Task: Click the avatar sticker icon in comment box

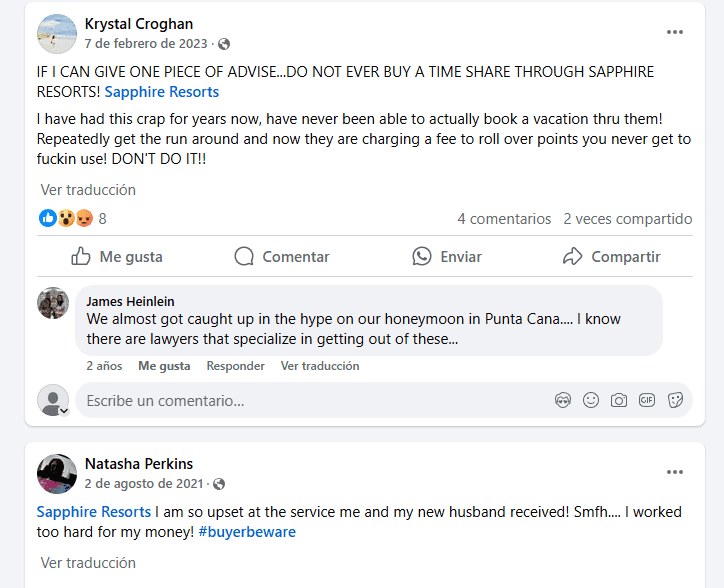Action: point(563,400)
